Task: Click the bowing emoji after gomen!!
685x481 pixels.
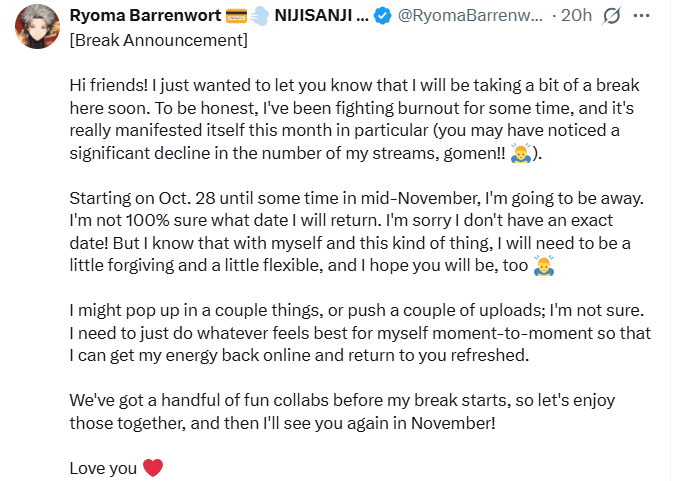Action: tap(520, 154)
